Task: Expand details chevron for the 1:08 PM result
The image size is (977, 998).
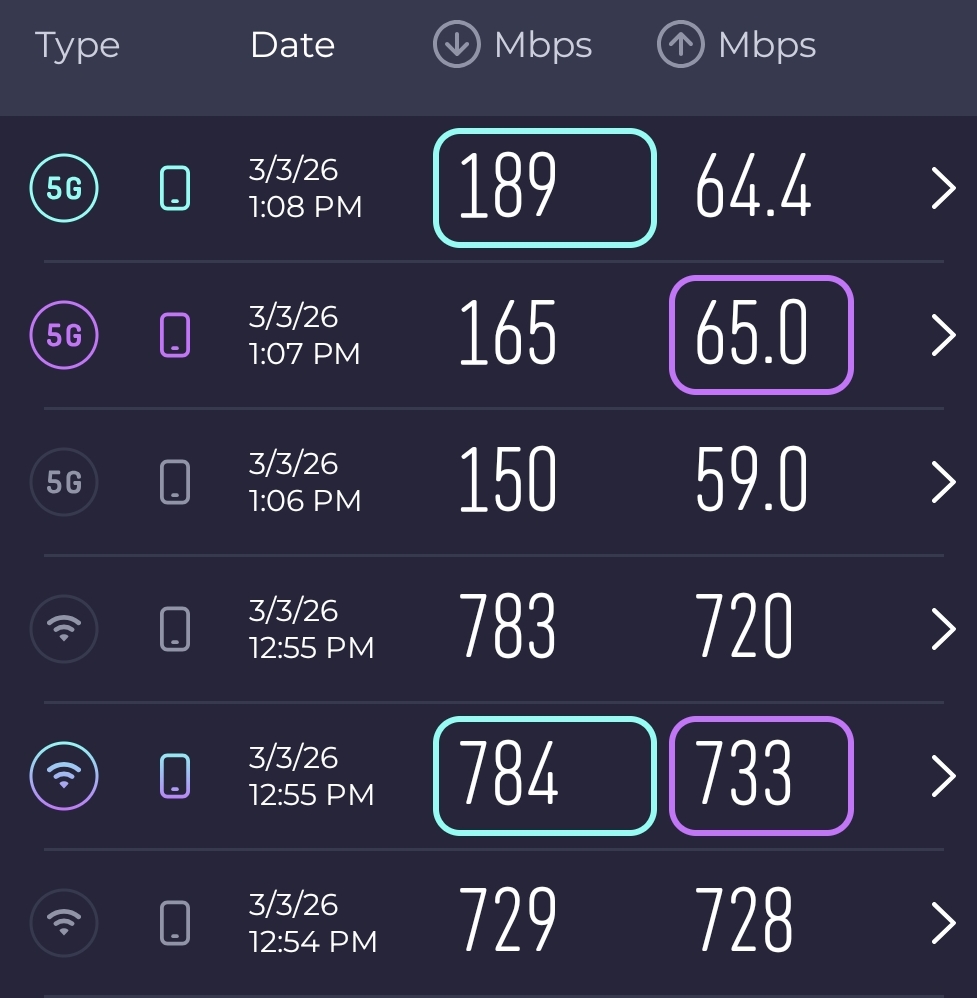Action: pyautogui.click(x=943, y=188)
